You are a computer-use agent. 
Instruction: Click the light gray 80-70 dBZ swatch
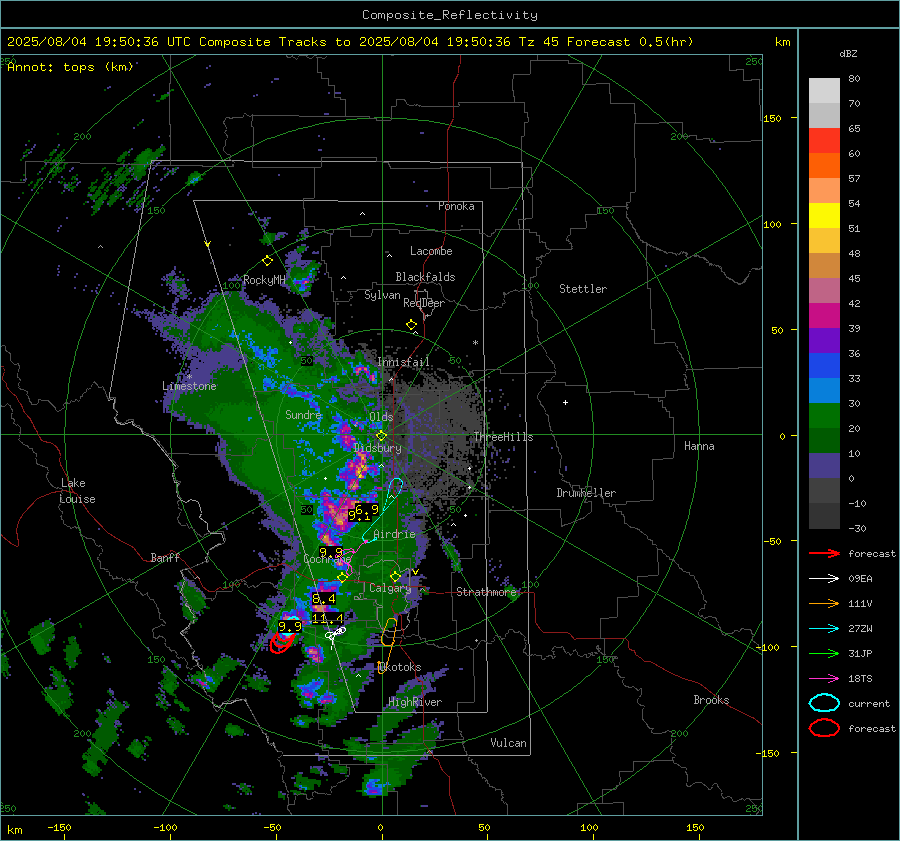(824, 91)
